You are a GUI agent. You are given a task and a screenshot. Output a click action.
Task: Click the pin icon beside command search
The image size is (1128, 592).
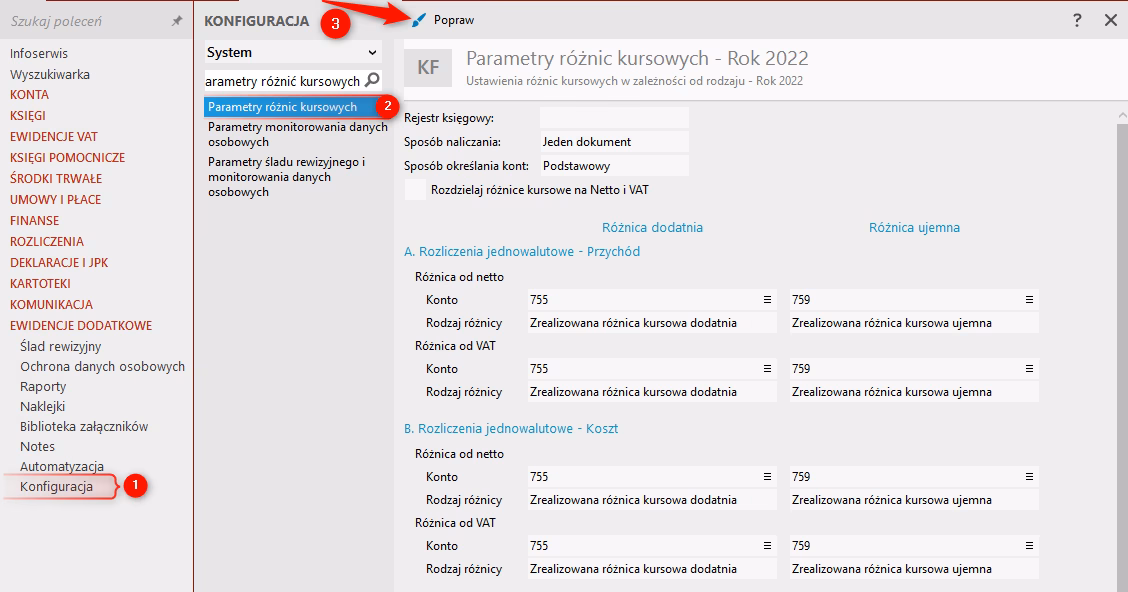[177, 21]
